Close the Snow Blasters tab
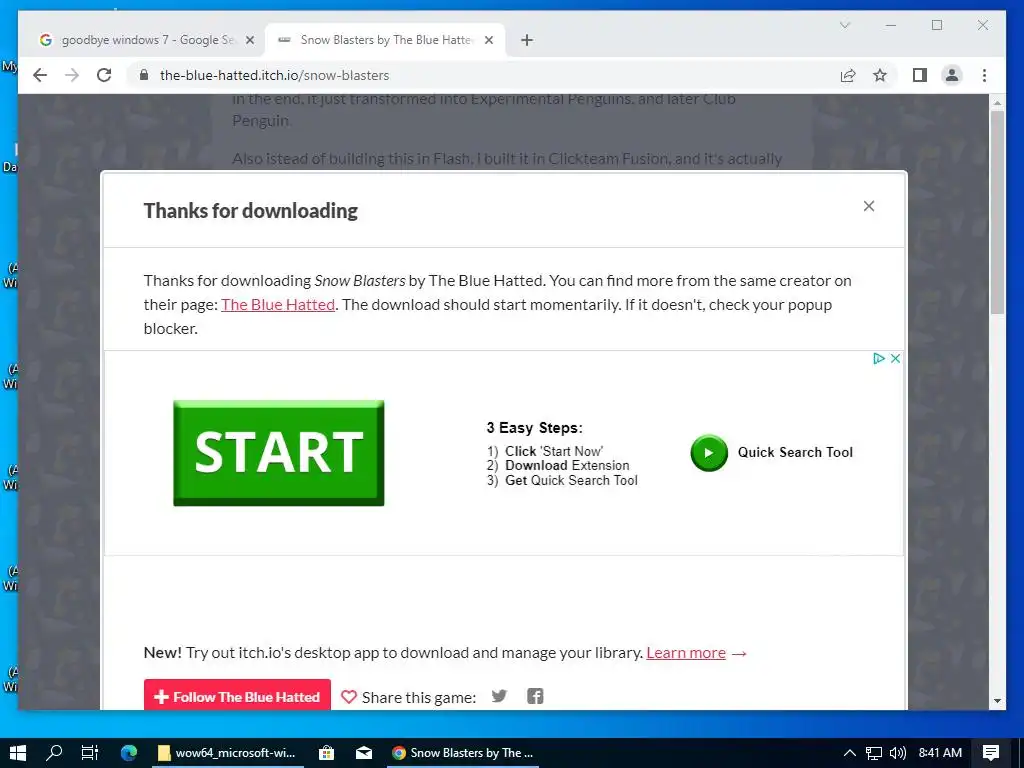 coord(488,40)
